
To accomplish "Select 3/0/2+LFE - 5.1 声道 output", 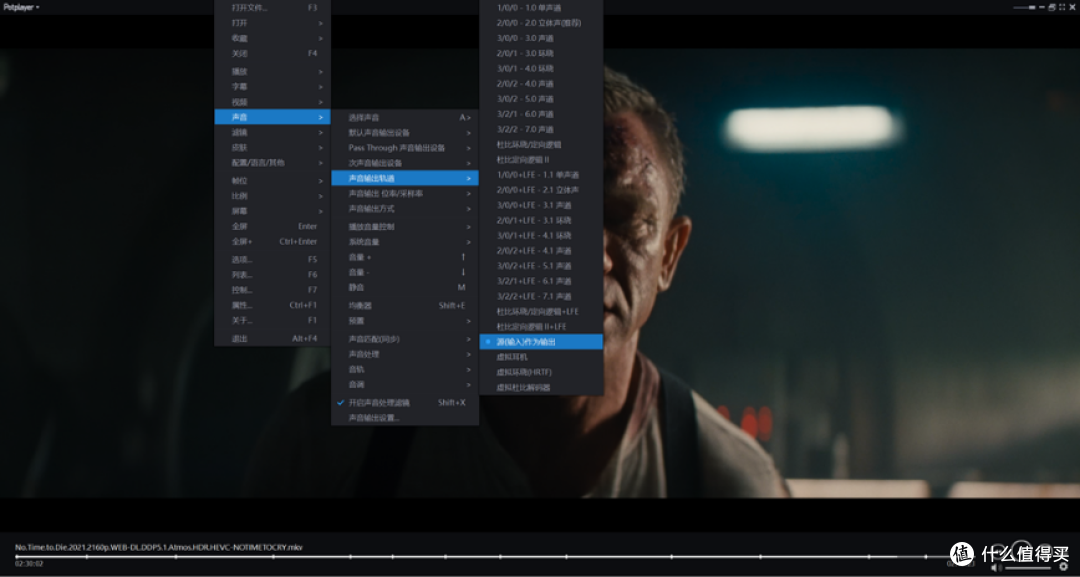I will point(541,266).
